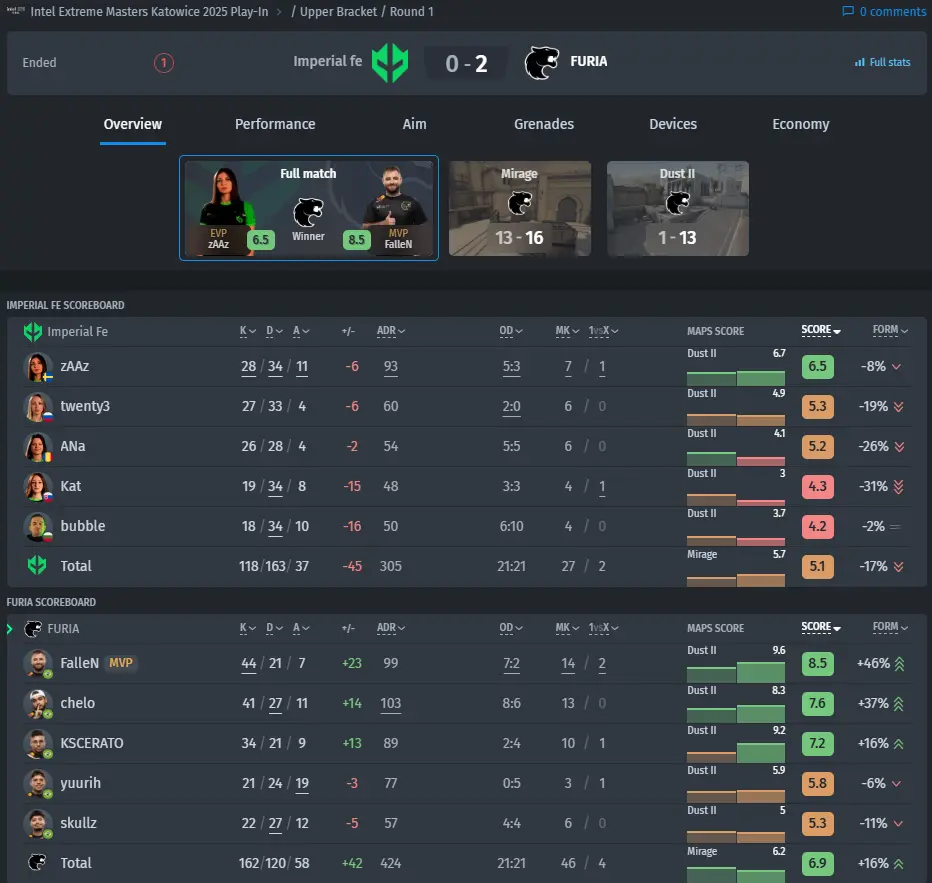Switch to the Devices tab

(673, 124)
